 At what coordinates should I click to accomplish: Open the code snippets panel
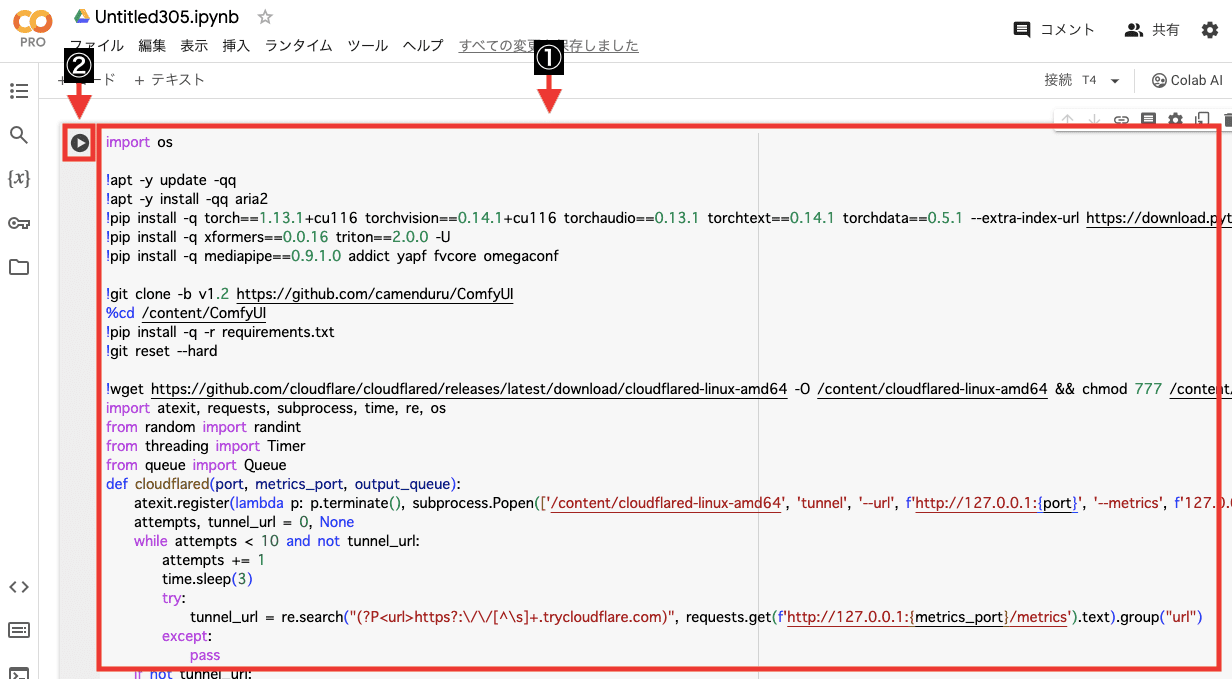point(18,587)
